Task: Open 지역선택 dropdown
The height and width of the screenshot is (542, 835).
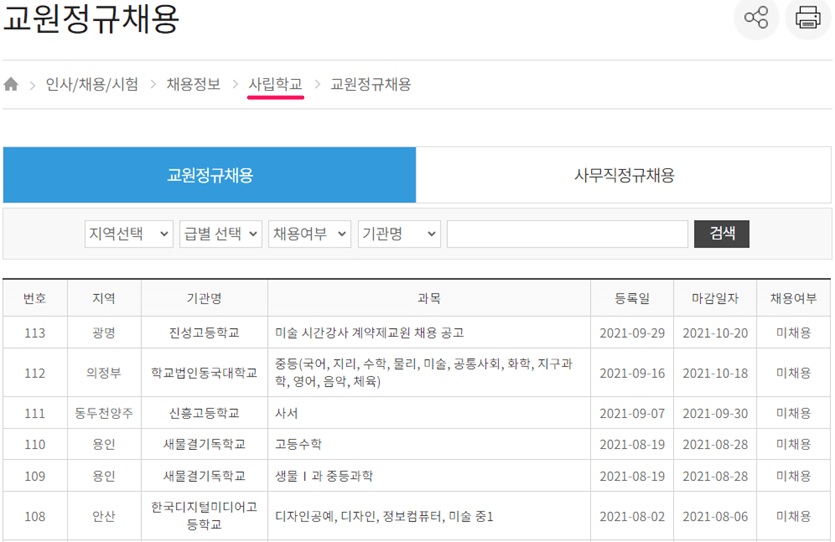Action: tap(129, 234)
